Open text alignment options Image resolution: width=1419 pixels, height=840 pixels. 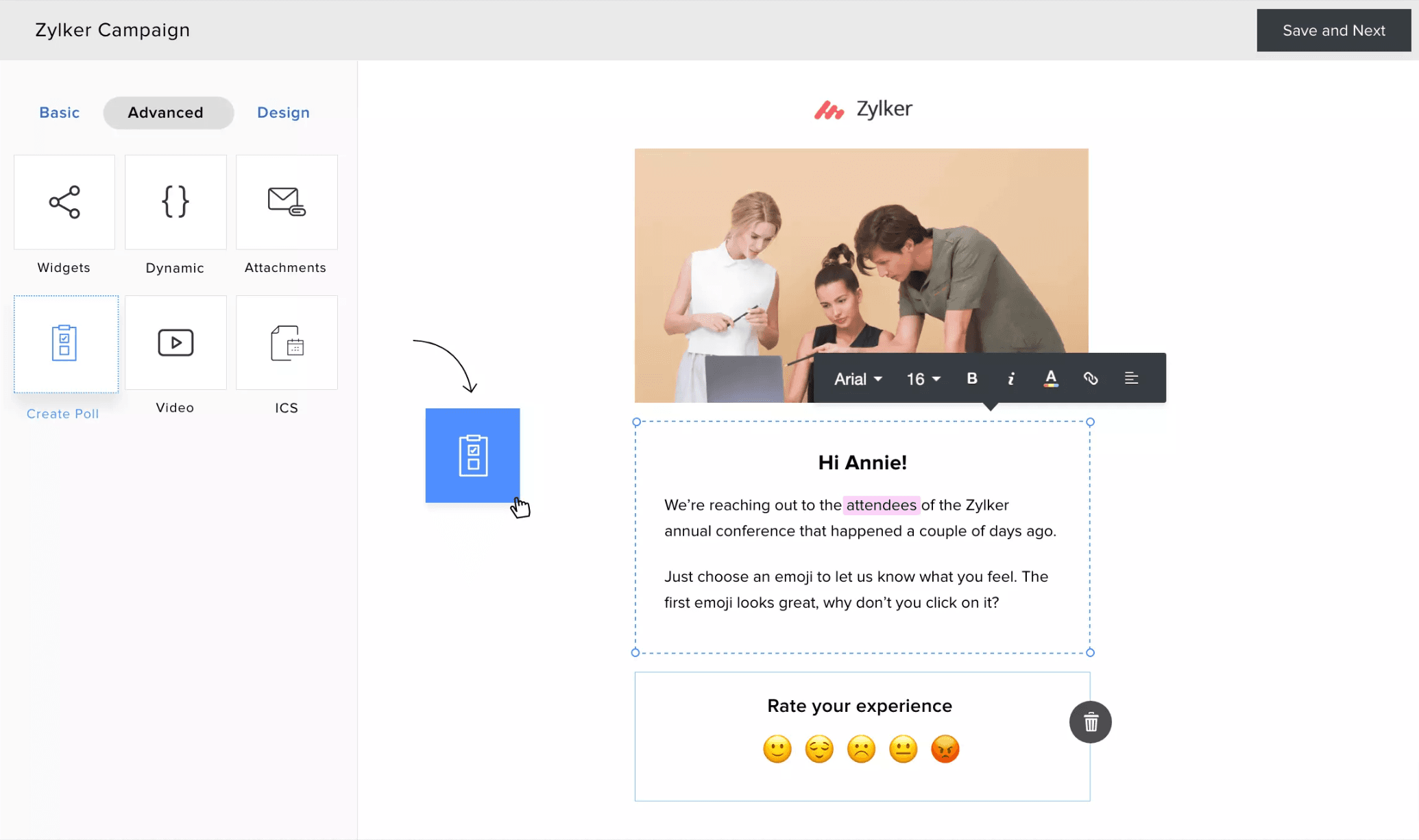pyautogui.click(x=1131, y=378)
